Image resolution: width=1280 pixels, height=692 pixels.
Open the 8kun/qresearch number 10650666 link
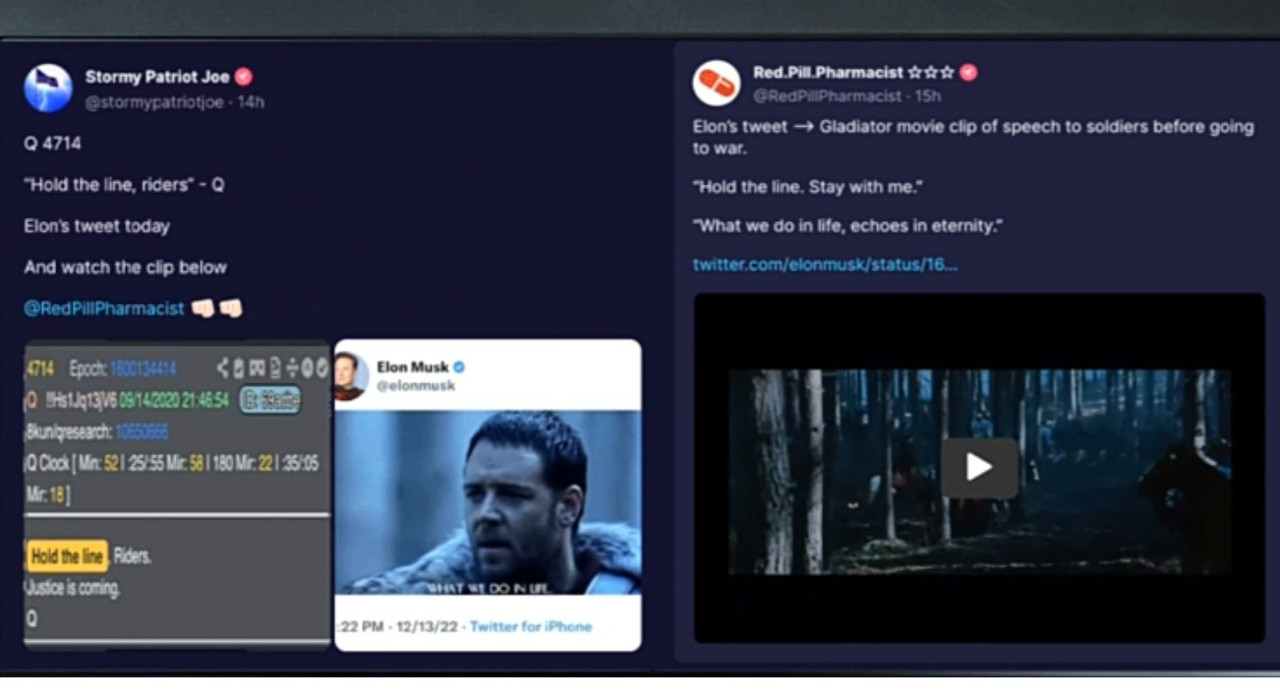click(141, 432)
